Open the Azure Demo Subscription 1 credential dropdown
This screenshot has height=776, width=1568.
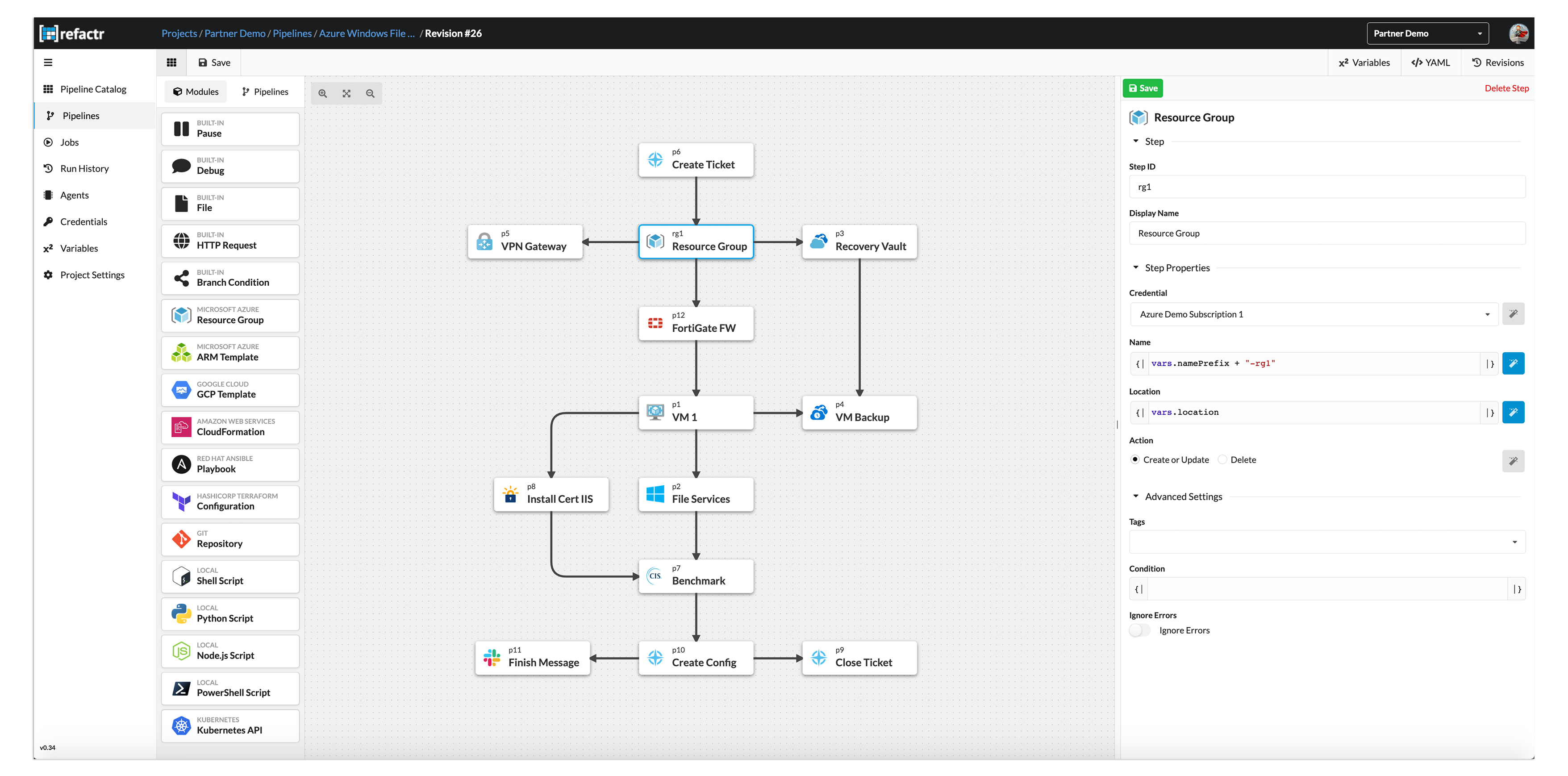tap(1313, 314)
